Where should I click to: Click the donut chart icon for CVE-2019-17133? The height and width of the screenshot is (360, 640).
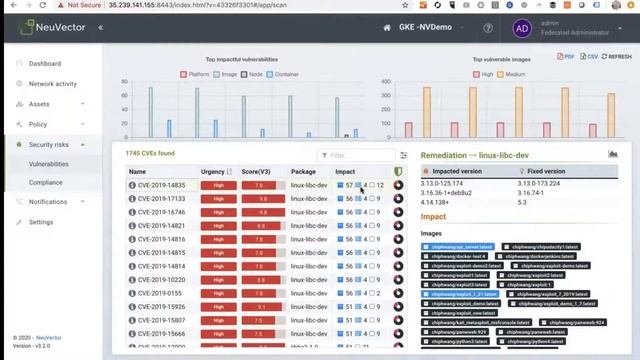click(x=398, y=199)
